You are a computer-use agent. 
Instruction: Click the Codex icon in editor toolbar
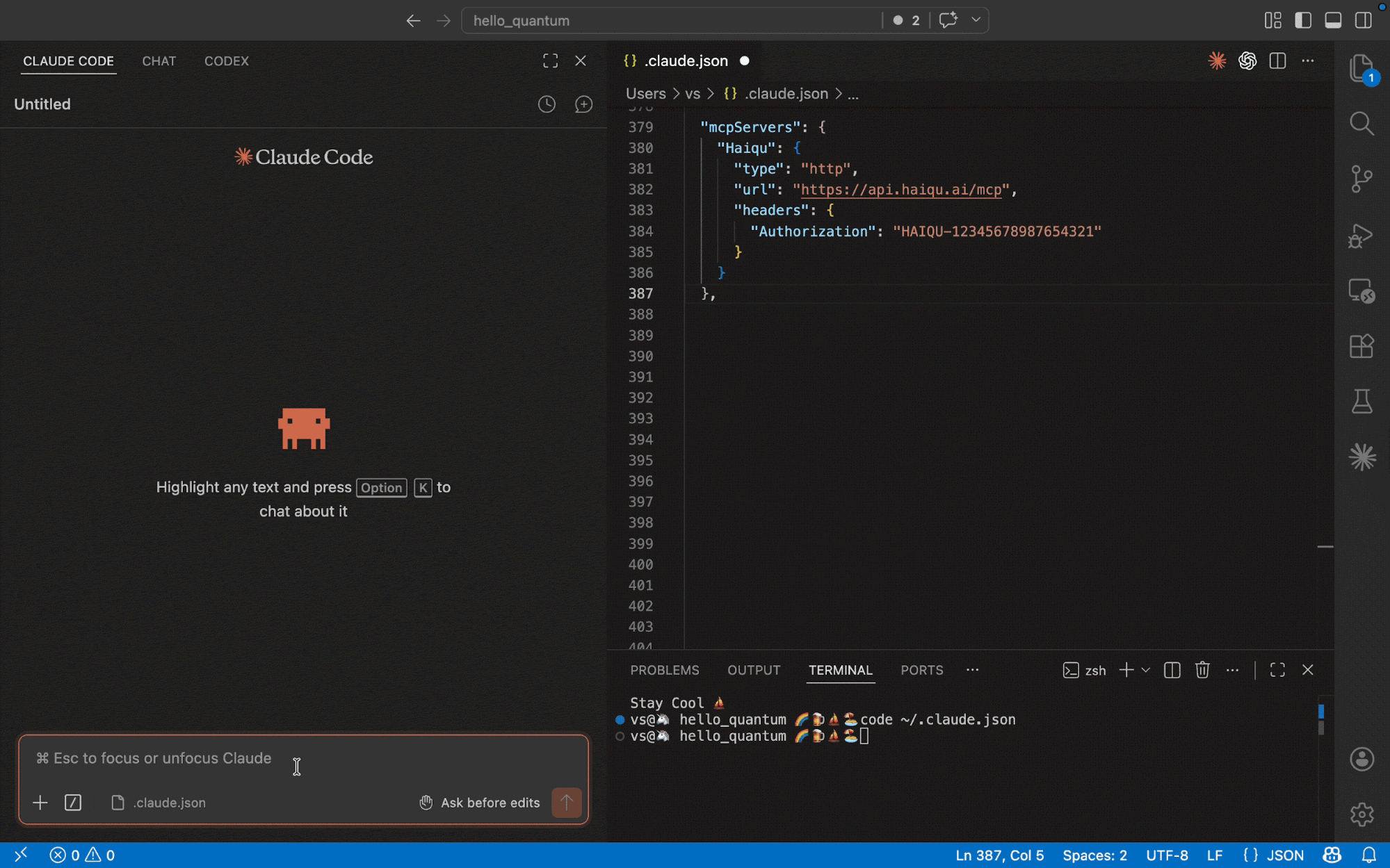[x=1247, y=61]
